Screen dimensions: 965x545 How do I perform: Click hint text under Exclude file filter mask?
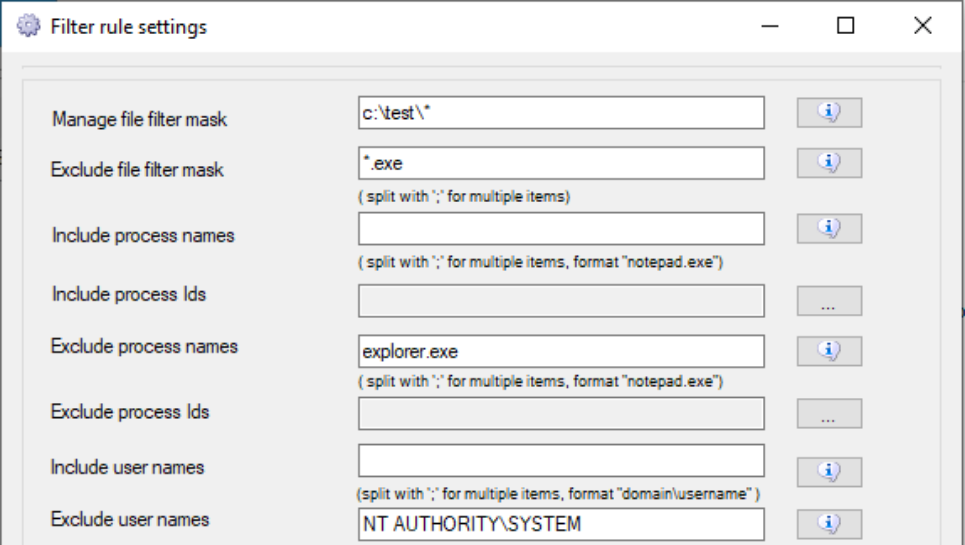[x=464, y=197]
